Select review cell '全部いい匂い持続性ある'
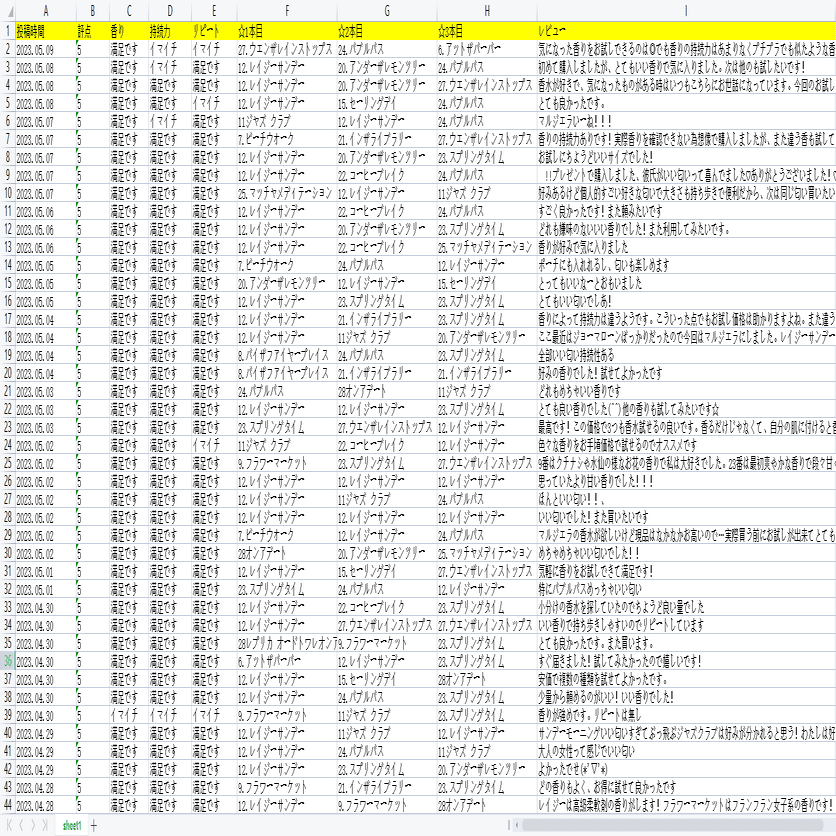836x836 pixels. click(x=686, y=355)
